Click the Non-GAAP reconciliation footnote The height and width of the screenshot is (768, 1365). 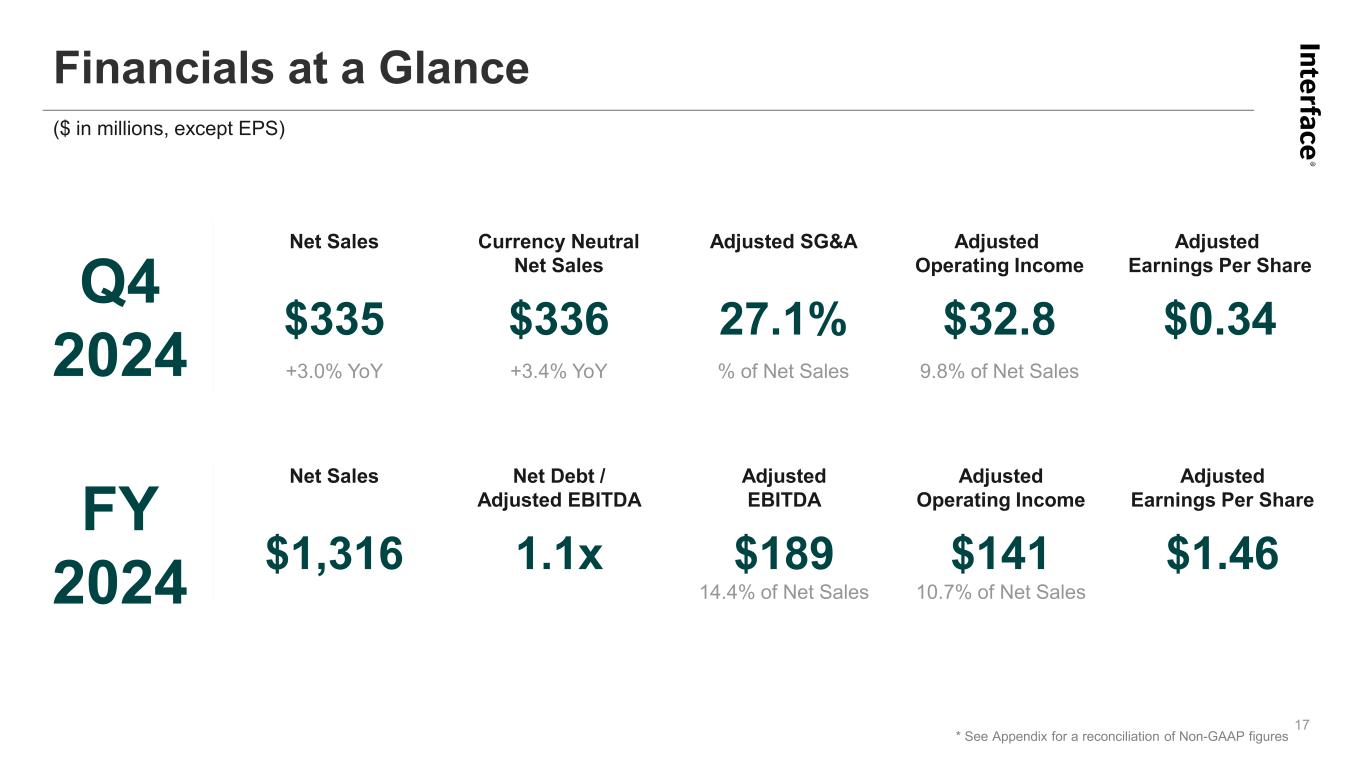click(x=1121, y=736)
